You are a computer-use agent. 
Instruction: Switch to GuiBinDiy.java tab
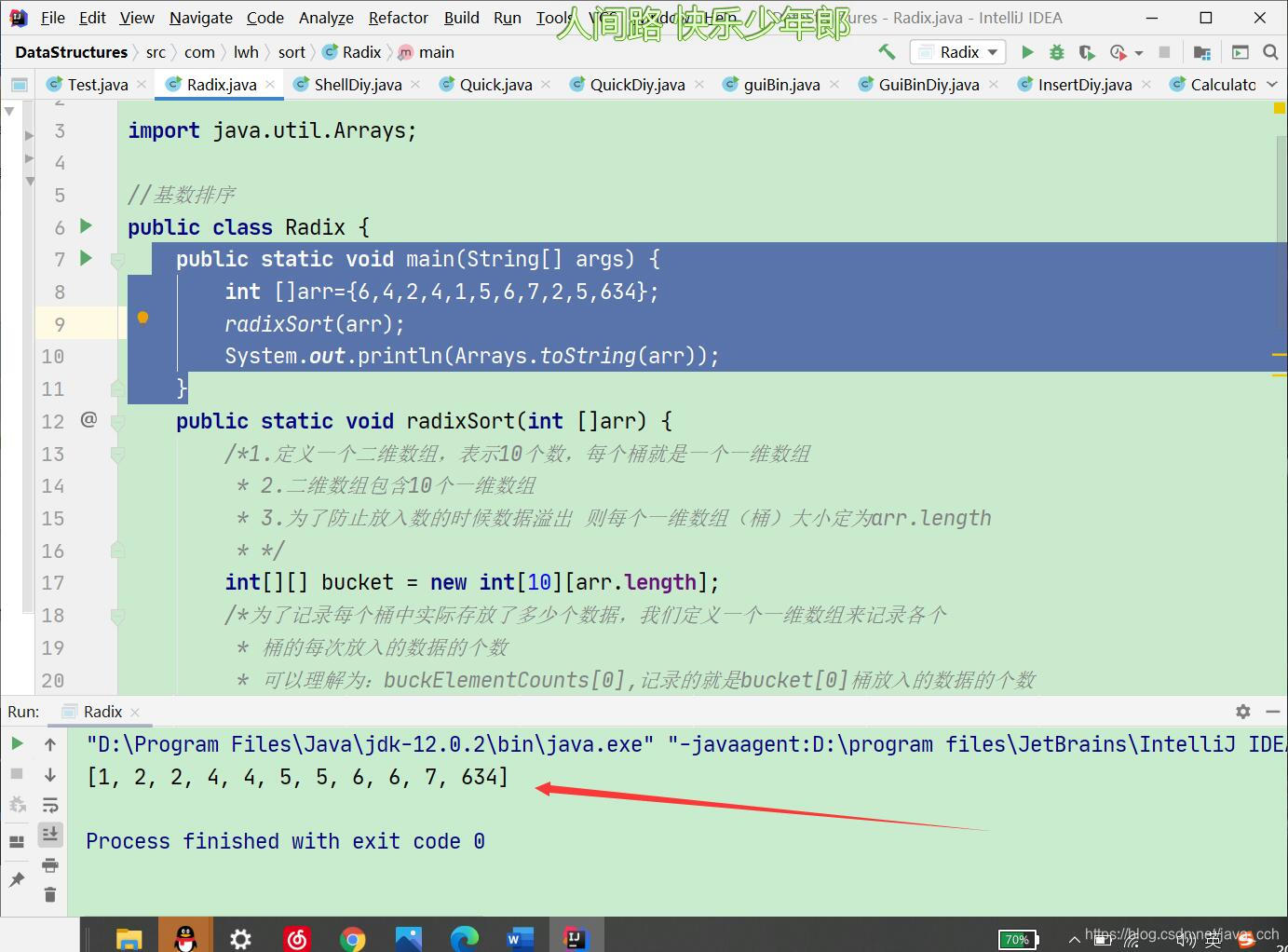tap(929, 85)
